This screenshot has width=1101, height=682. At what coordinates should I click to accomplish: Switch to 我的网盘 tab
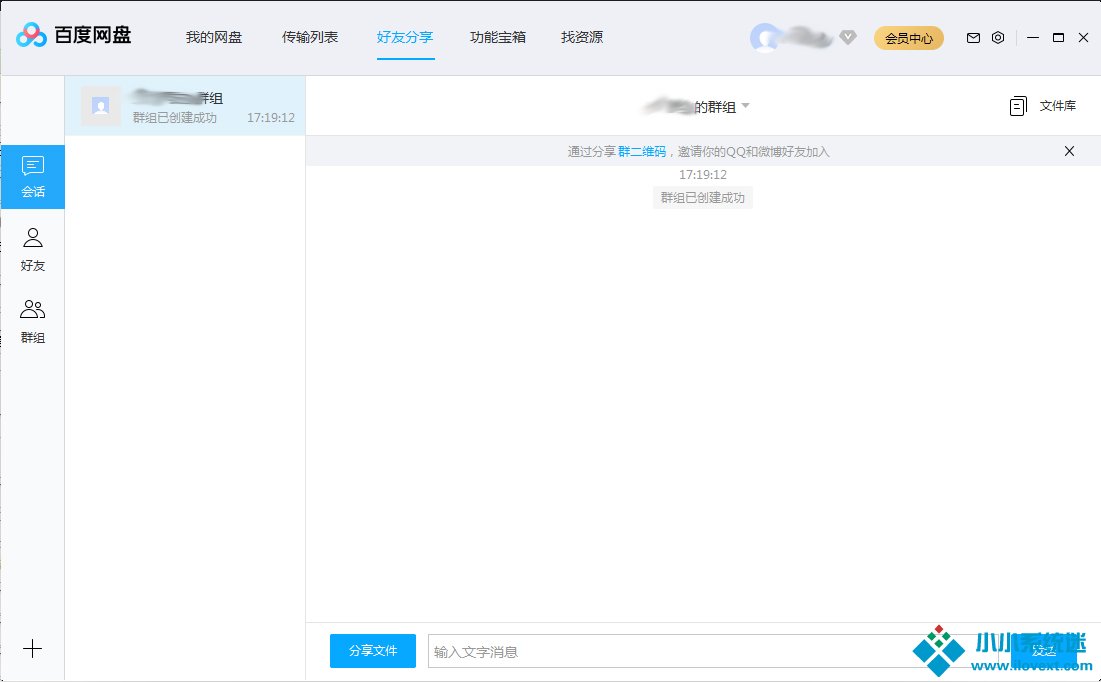214,38
